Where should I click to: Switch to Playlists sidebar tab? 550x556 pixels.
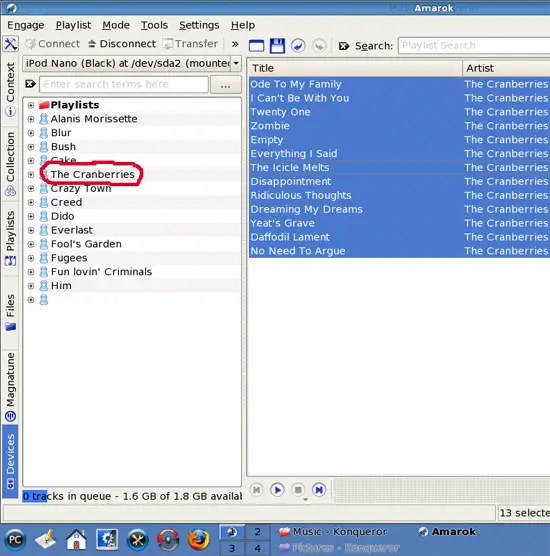pos(10,238)
